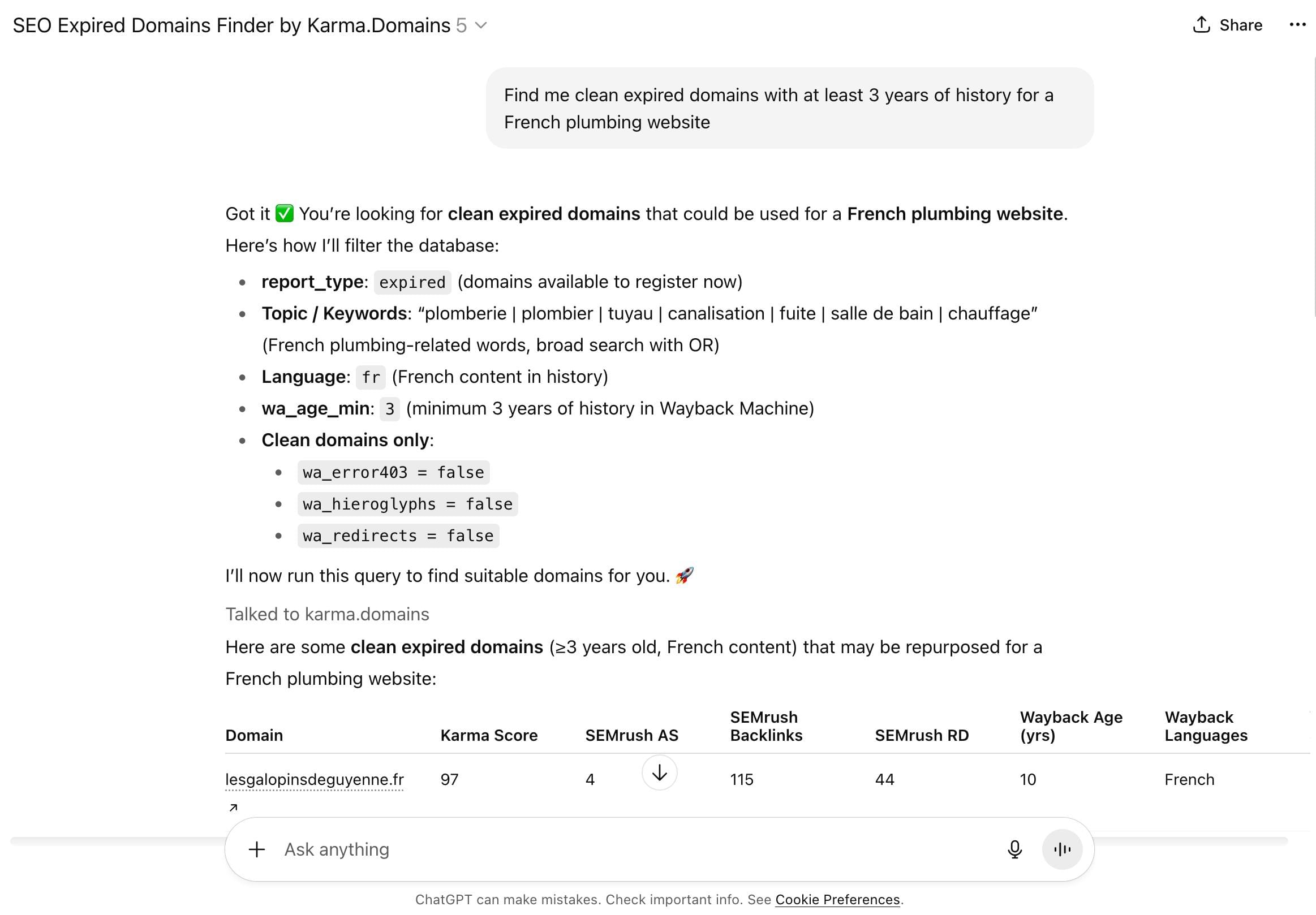Click the horizontal table scrollbar
The height and width of the screenshot is (915, 1316).
click(x=115, y=840)
